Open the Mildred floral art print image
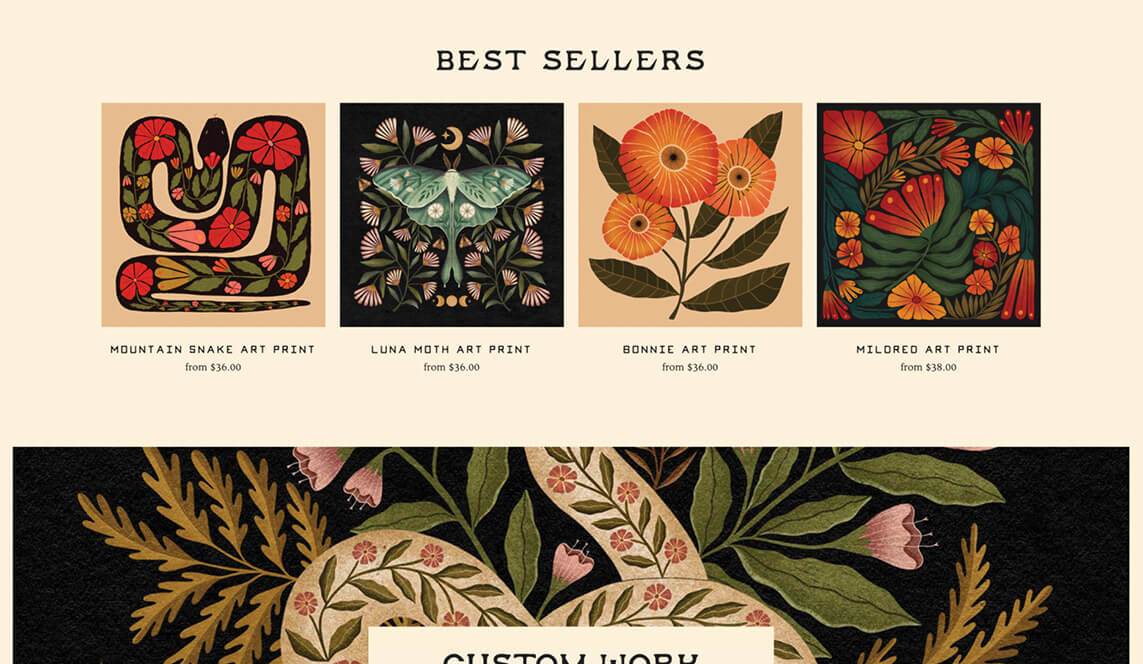1143x664 pixels. pyautogui.click(x=929, y=215)
